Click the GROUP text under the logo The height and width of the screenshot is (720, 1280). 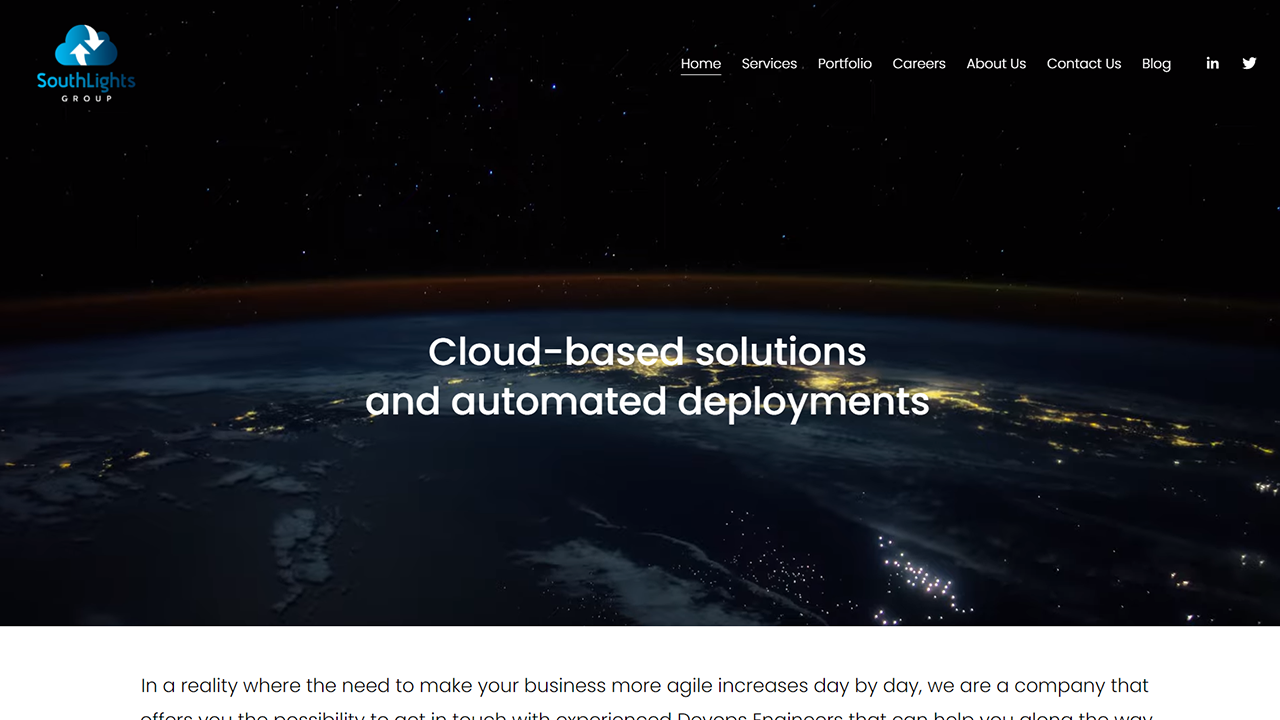(86, 99)
